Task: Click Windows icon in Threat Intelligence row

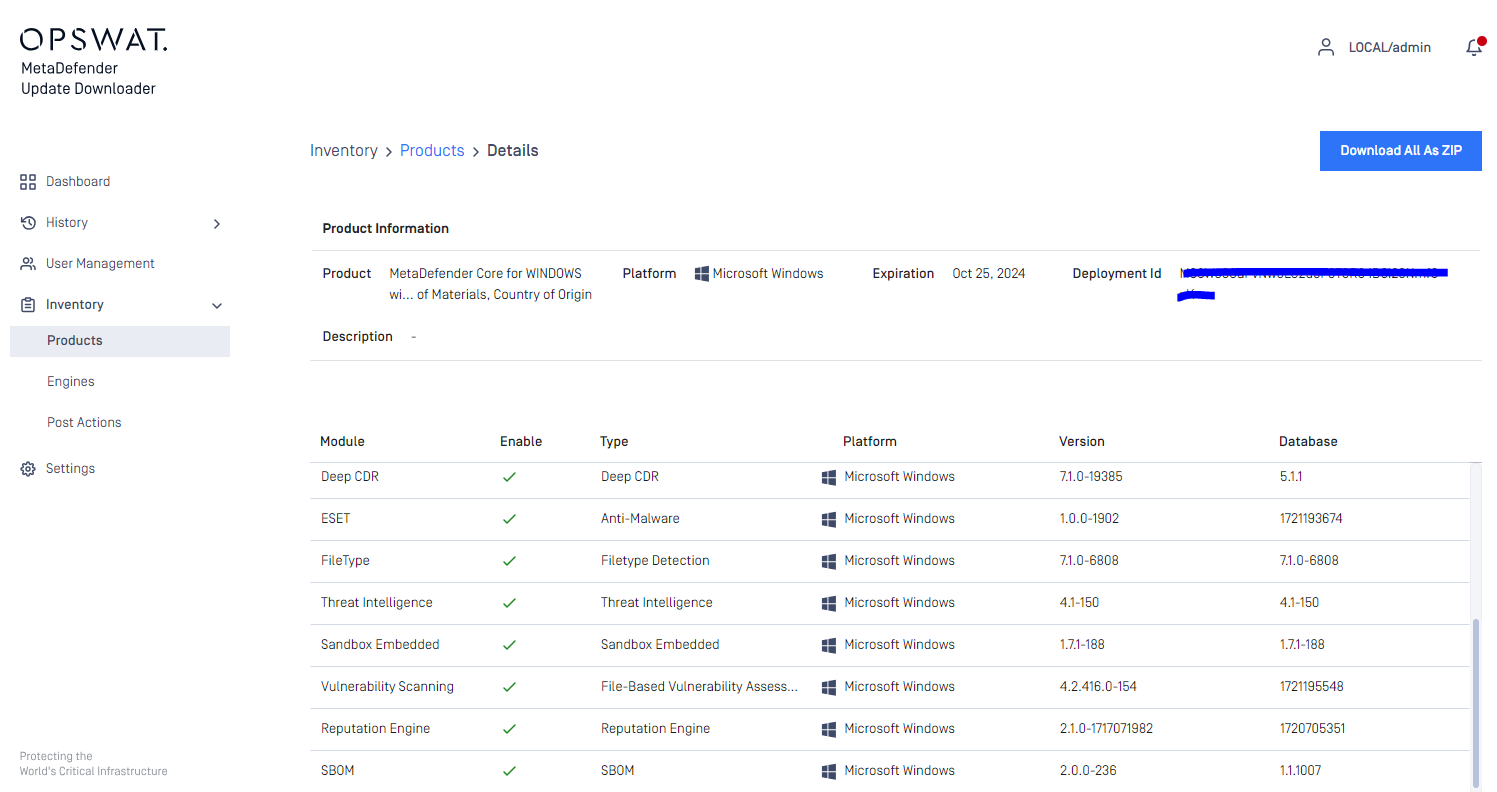Action: tap(829, 603)
